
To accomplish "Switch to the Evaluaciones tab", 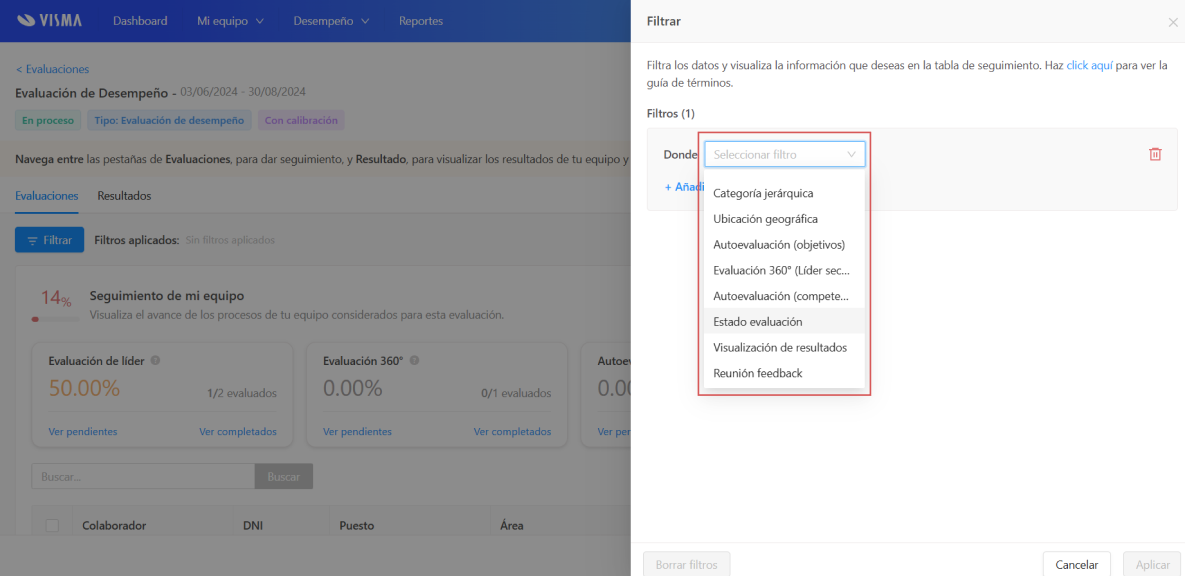I will (x=47, y=196).
